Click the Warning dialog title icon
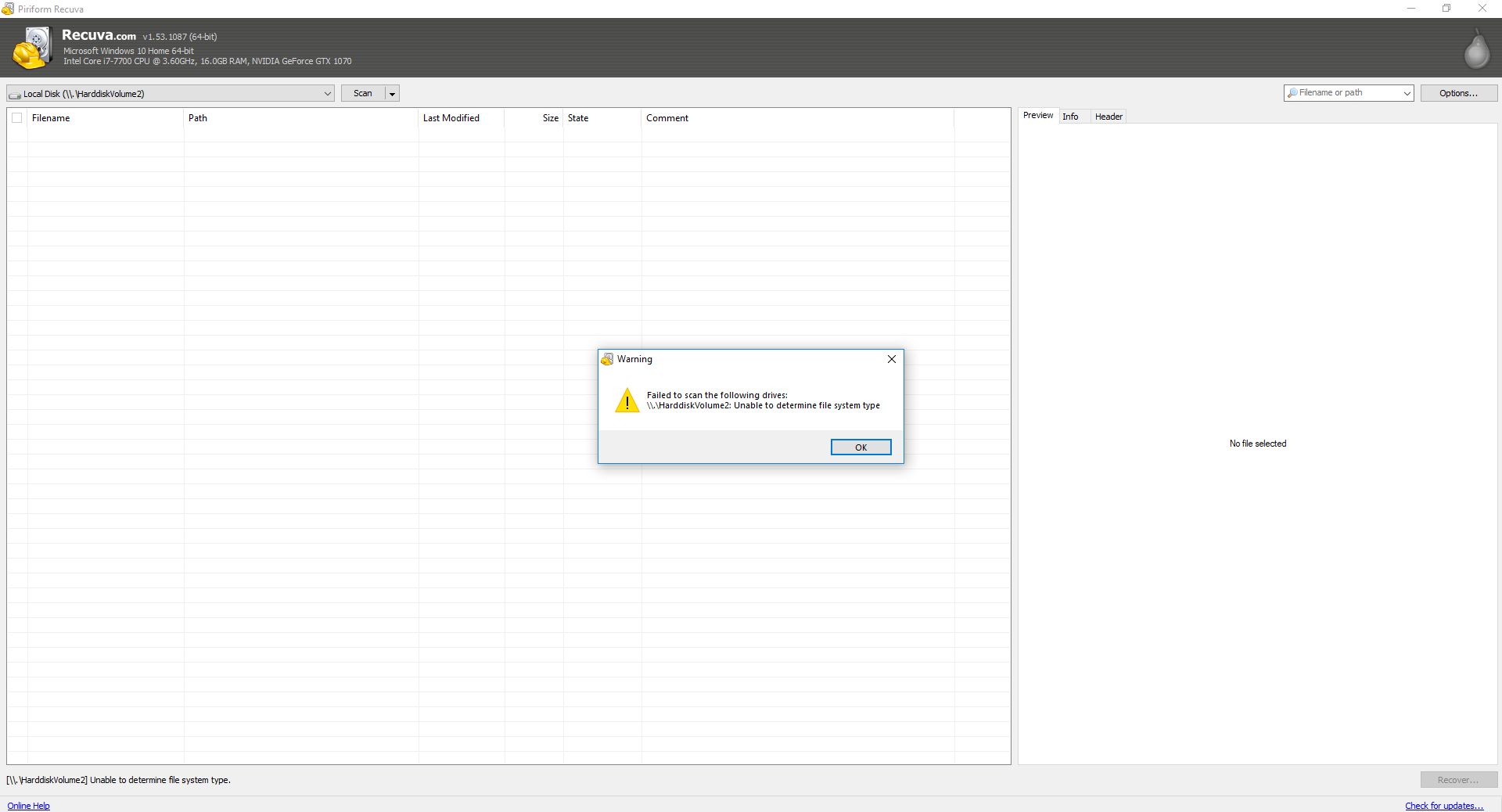The image size is (1502, 812). point(608,359)
